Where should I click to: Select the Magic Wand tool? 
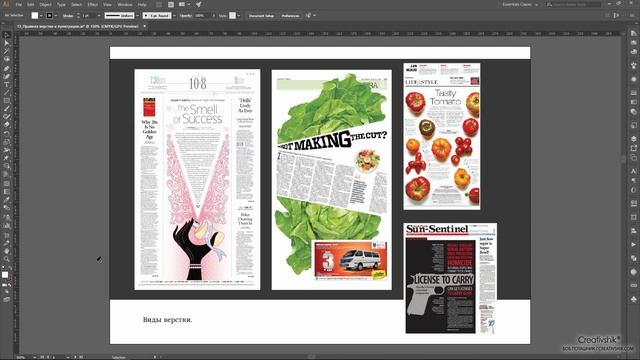click(7, 51)
